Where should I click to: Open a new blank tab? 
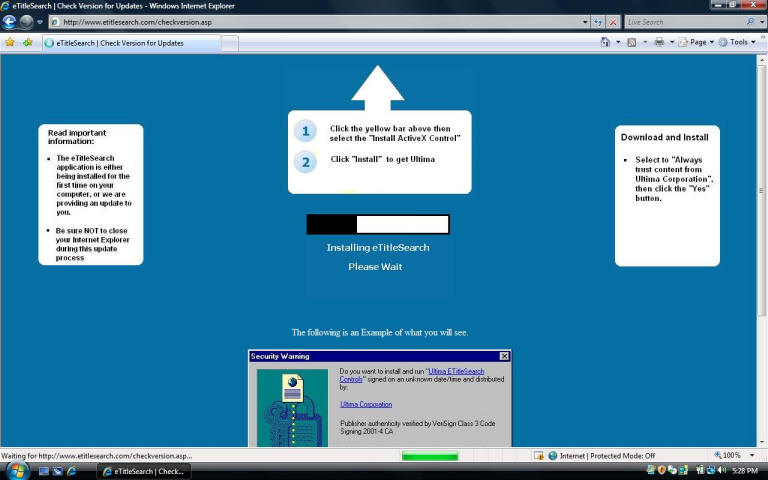click(230, 44)
